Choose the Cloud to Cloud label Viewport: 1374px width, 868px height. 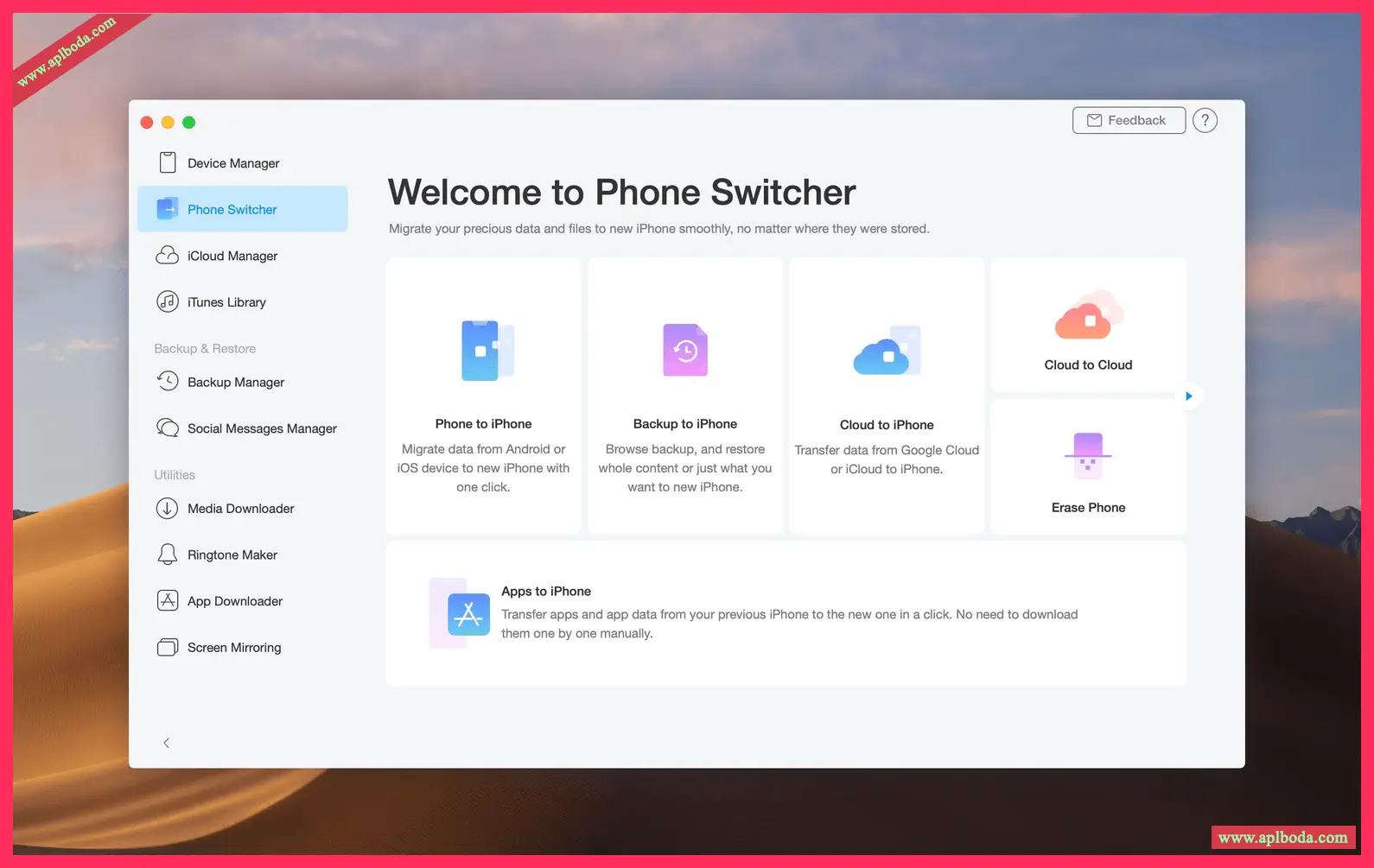pyautogui.click(x=1088, y=364)
